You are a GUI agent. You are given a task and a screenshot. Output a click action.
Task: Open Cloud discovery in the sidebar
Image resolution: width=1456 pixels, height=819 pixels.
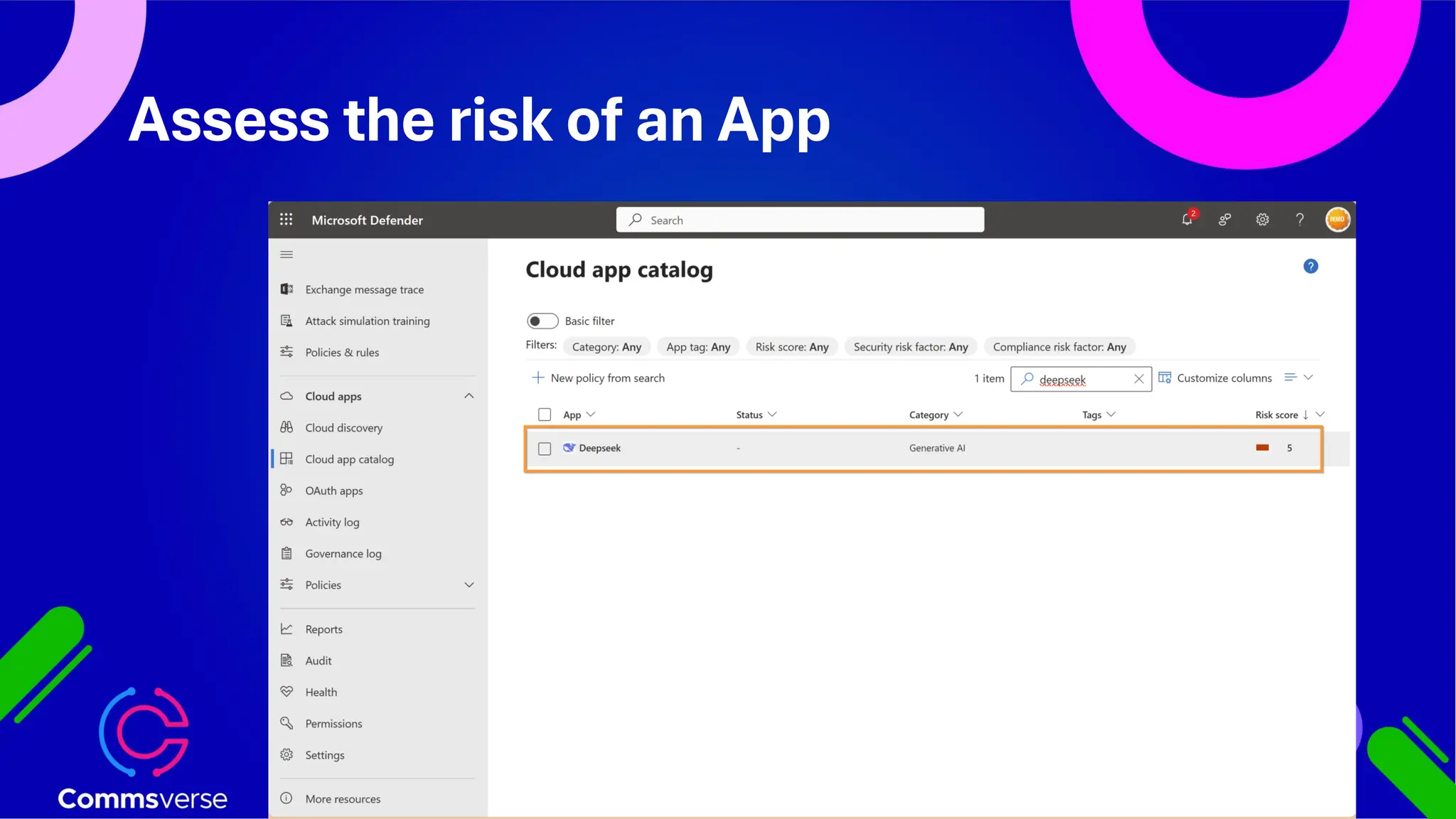click(343, 428)
